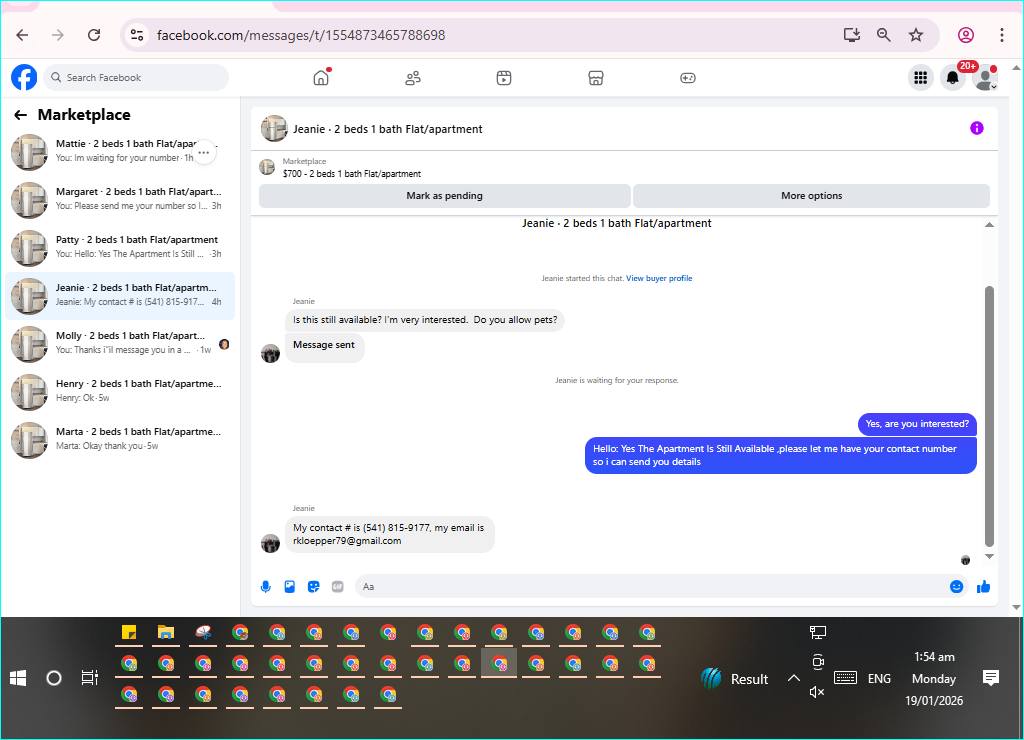
Task: Open the conversation information icon
Action: tap(976, 128)
